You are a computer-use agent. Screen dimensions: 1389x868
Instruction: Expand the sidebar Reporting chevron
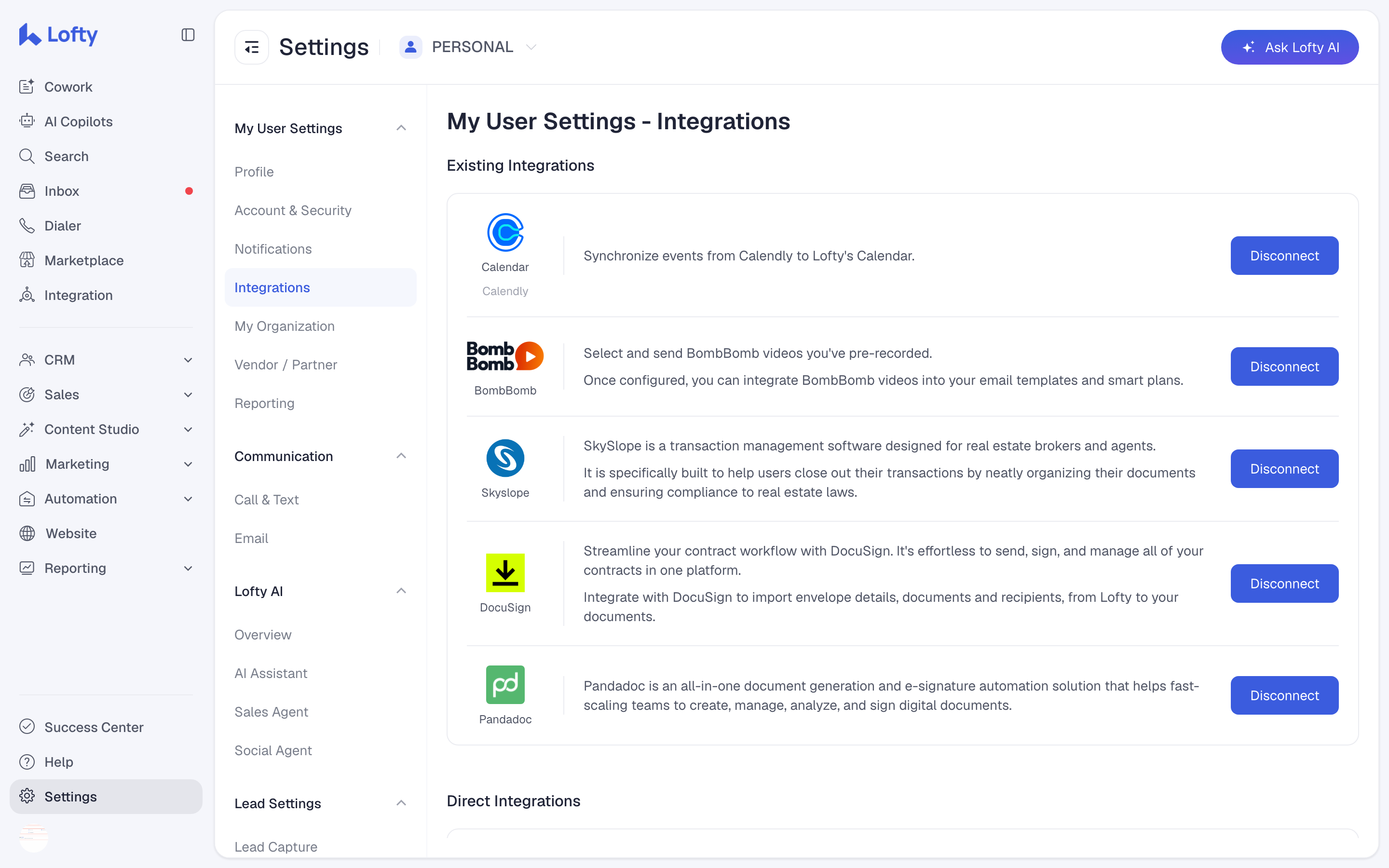click(x=188, y=568)
